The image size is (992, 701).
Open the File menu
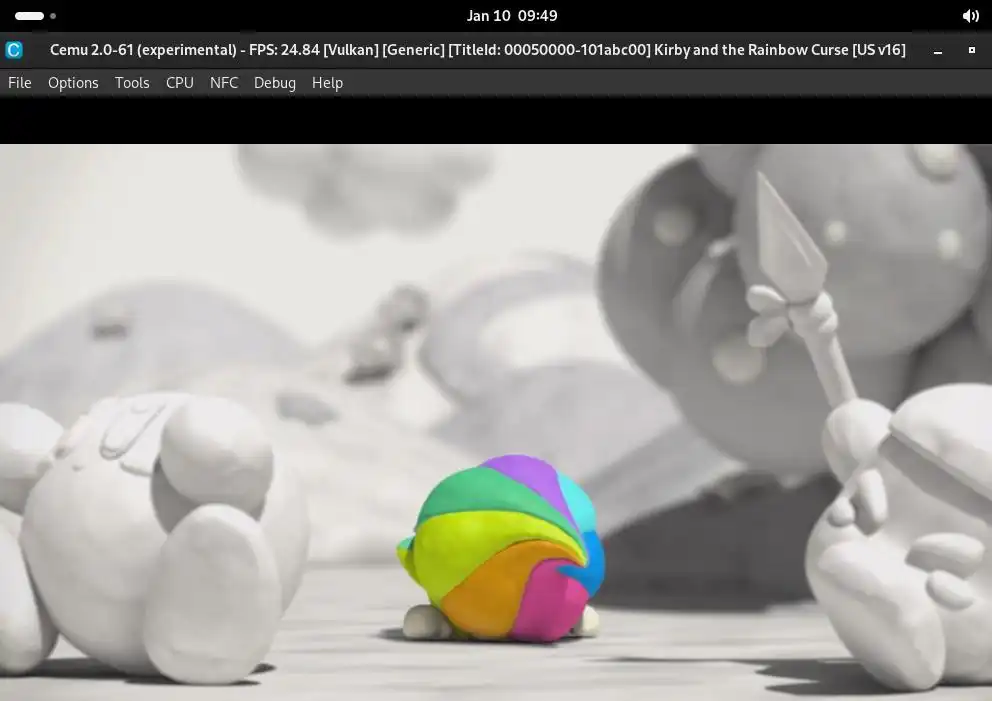(20, 83)
